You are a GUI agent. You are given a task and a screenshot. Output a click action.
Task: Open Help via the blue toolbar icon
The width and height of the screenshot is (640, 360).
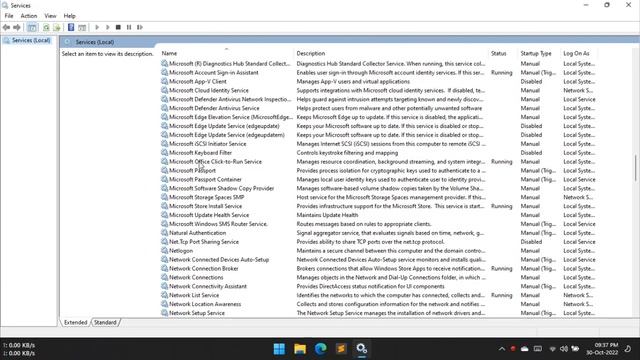point(71,27)
